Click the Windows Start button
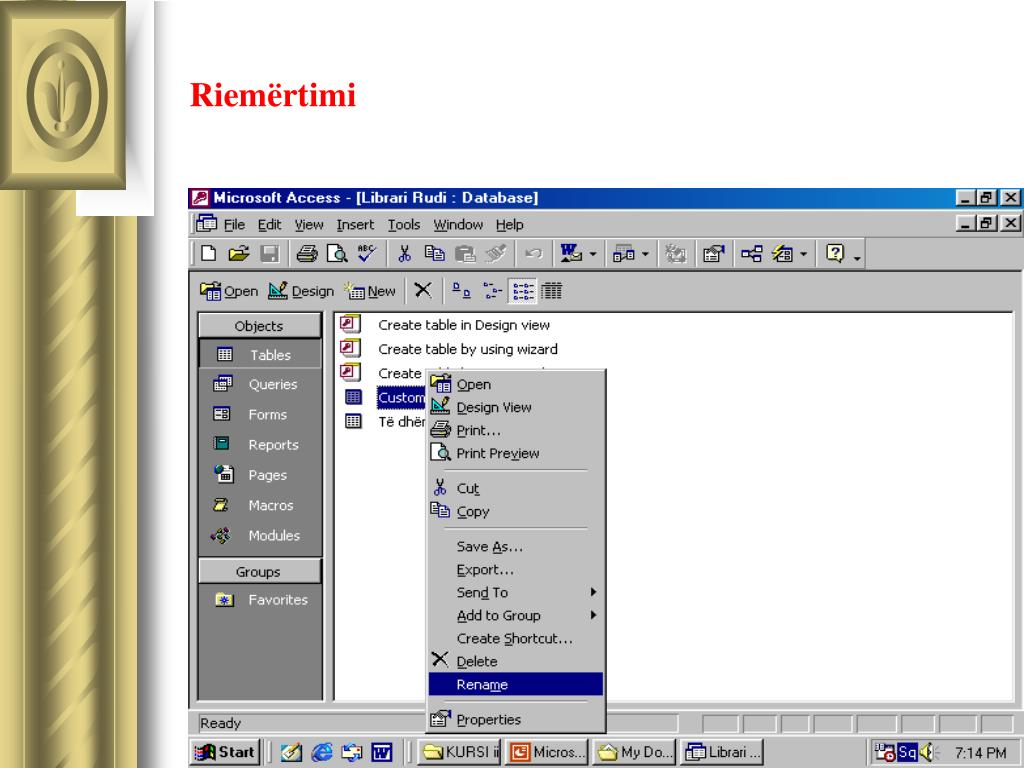This screenshot has height=768, width=1024. click(225, 752)
